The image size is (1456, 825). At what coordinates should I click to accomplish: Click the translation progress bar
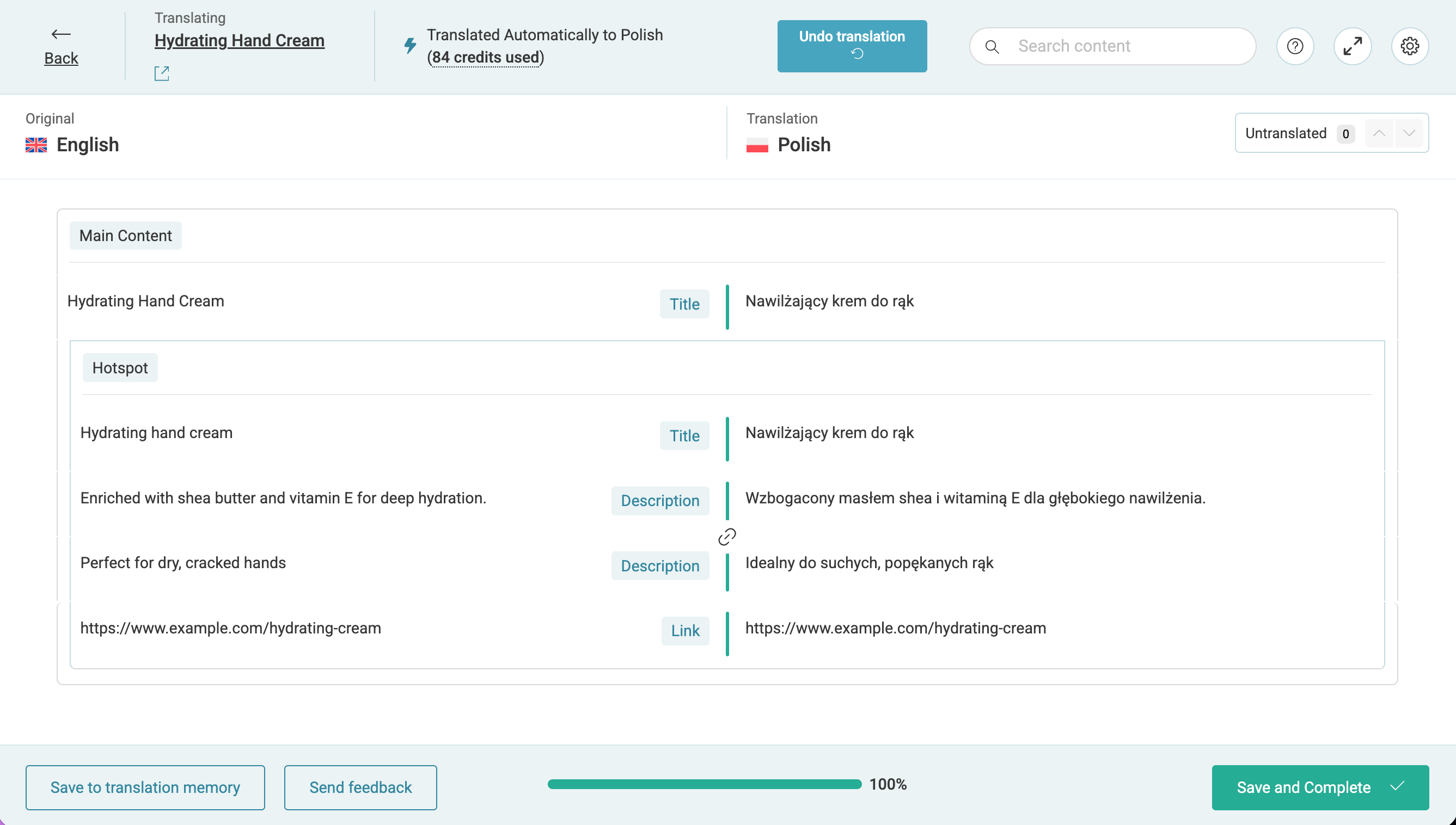pos(704,784)
